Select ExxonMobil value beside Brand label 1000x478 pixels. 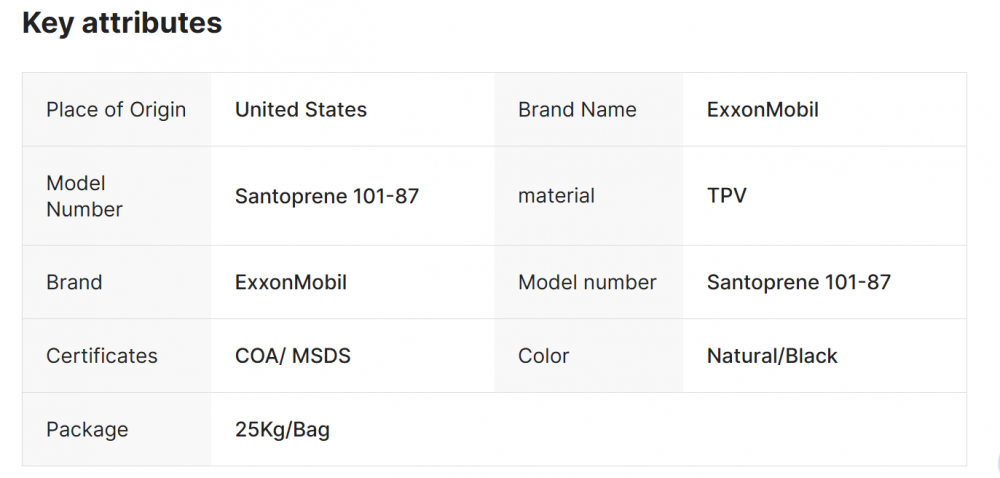point(291,282)
